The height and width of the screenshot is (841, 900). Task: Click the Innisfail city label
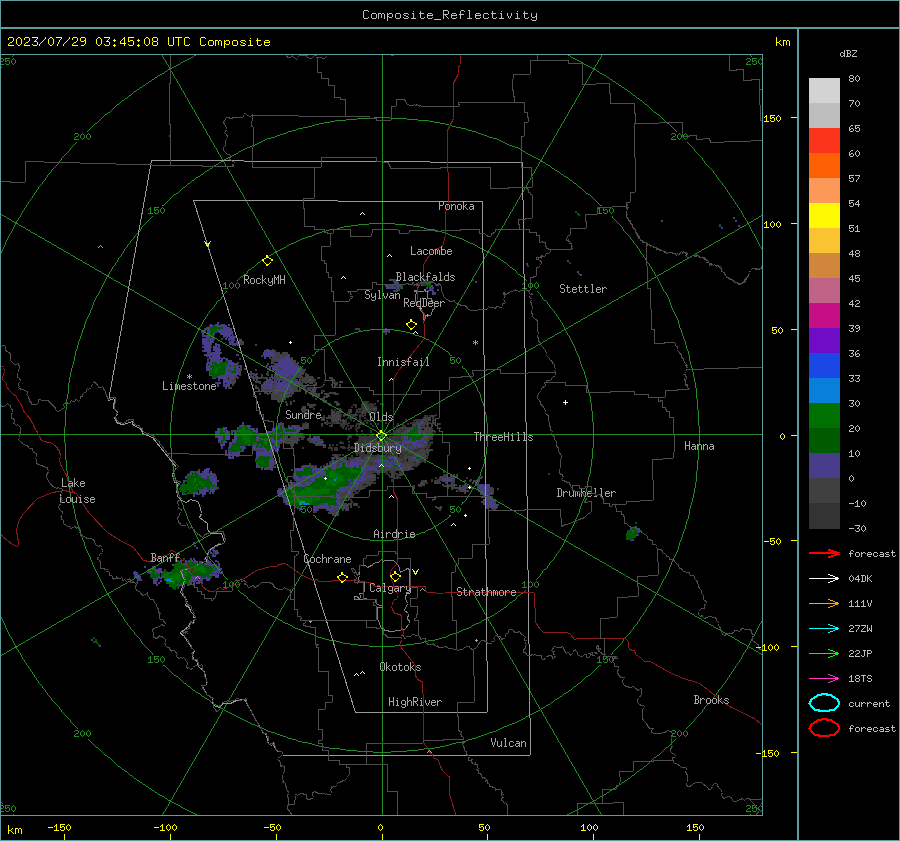coord(403,362)
